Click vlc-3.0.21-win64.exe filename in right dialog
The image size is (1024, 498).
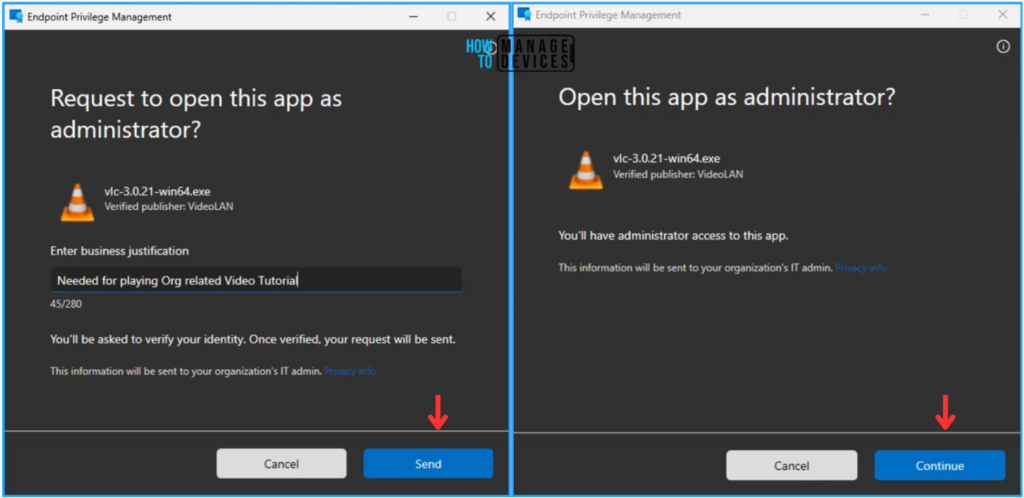click(667, 159)
